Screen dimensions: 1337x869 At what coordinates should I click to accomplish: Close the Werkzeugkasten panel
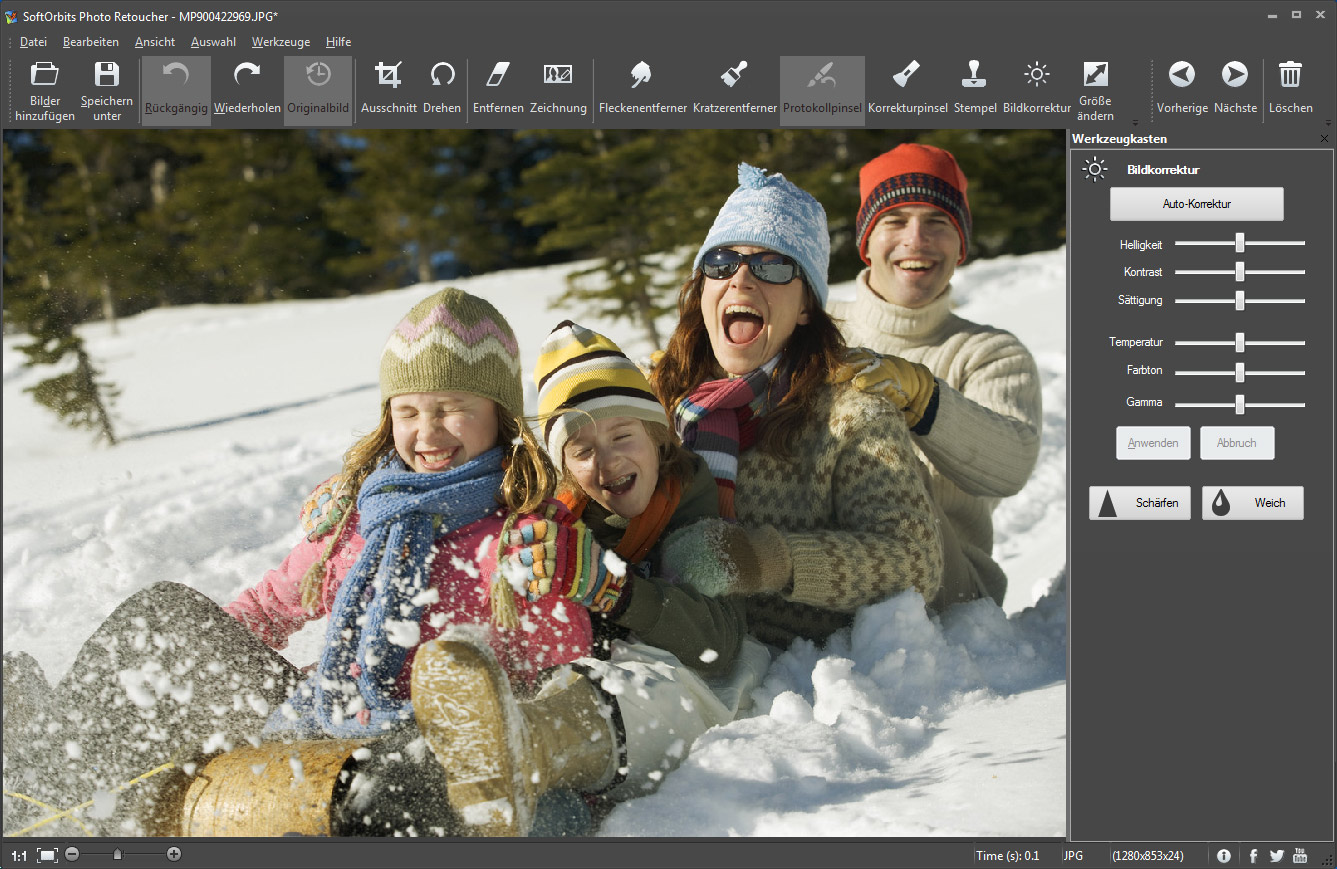tap(1325, 139)
